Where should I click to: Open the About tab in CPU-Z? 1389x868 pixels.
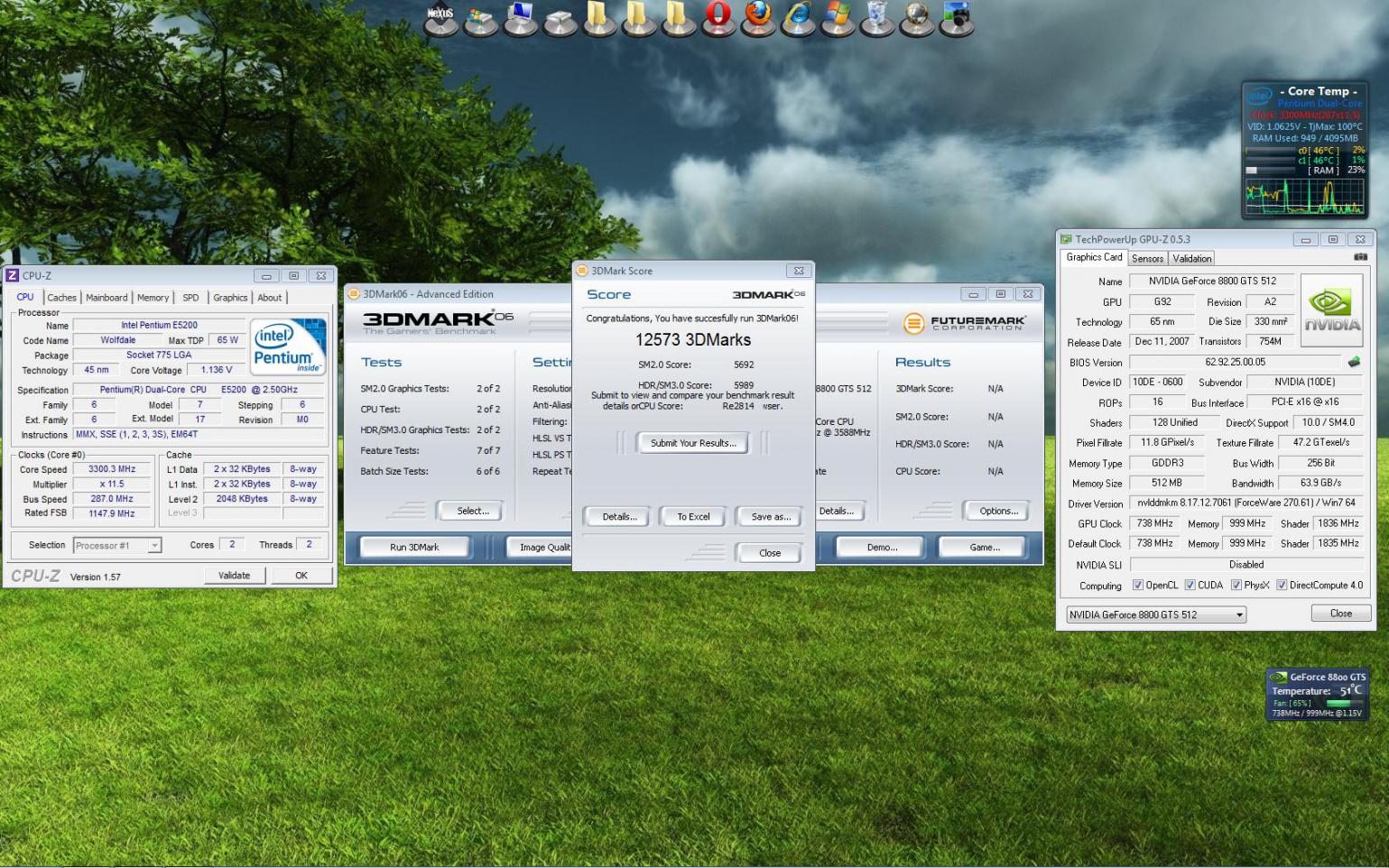(x=270, y=298)
